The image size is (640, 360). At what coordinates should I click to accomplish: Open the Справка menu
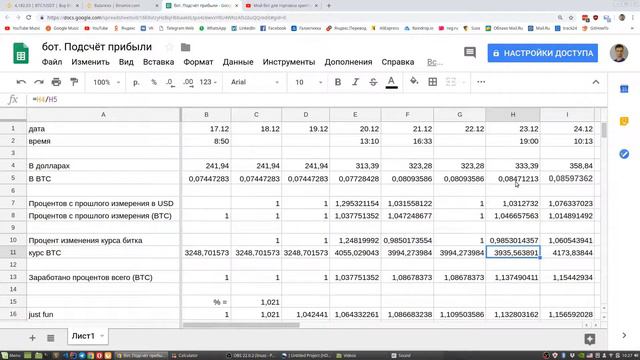coord(398,62)
